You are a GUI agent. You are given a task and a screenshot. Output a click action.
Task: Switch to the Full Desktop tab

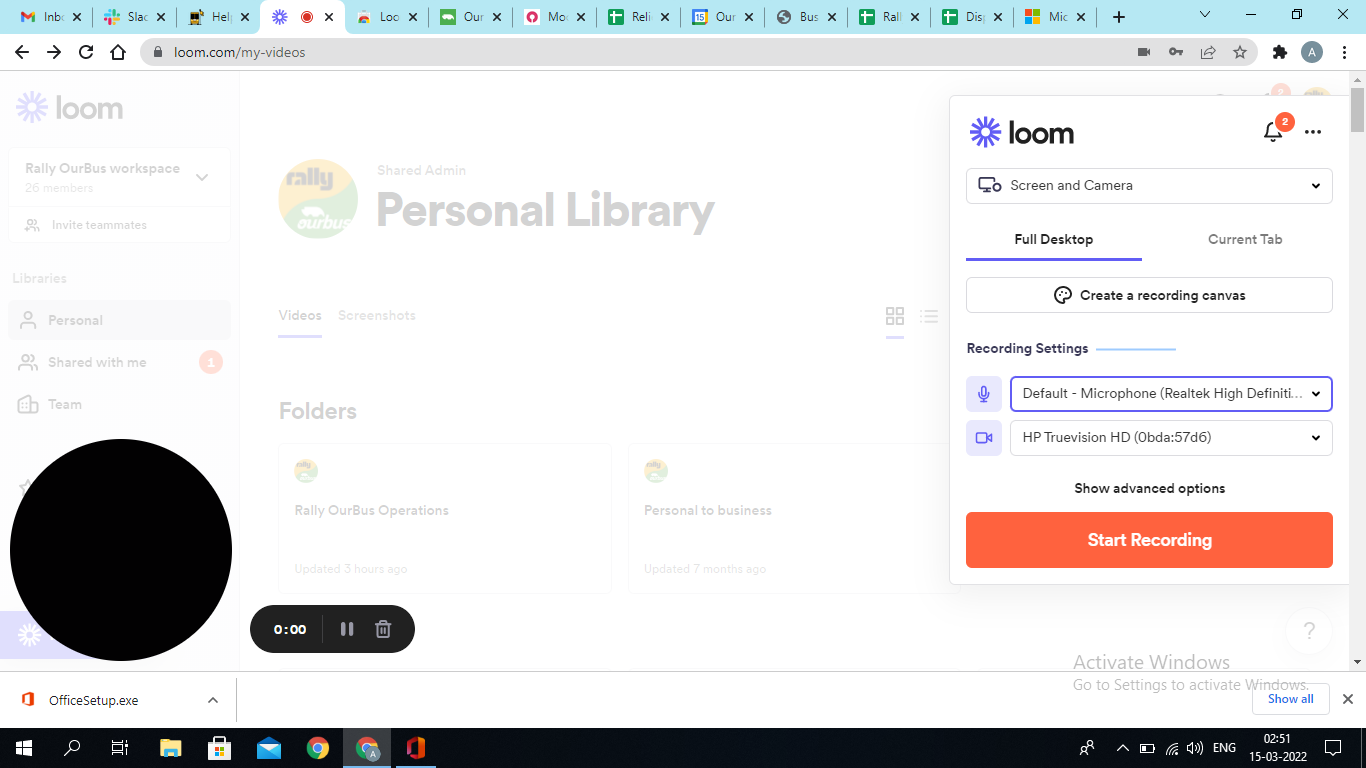pyautogui.click(x=1054, y=240)
